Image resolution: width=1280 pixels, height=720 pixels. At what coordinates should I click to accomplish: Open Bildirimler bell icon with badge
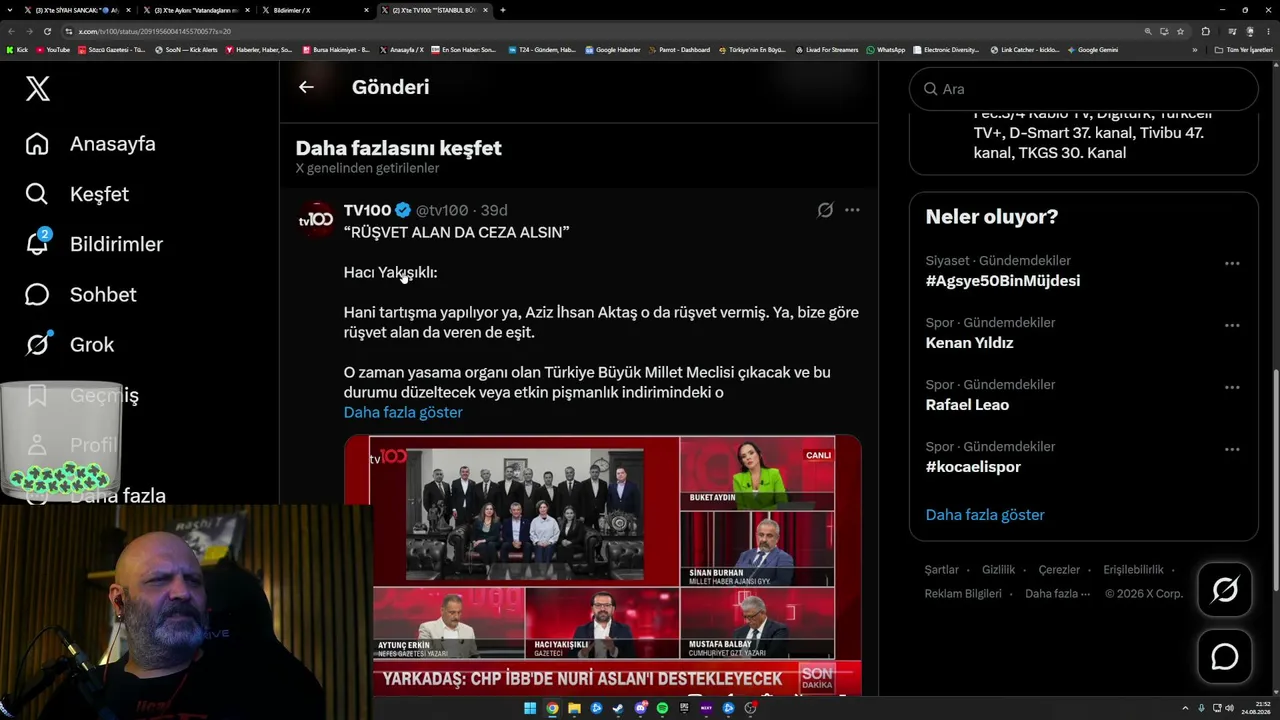[x=38, y=243]
